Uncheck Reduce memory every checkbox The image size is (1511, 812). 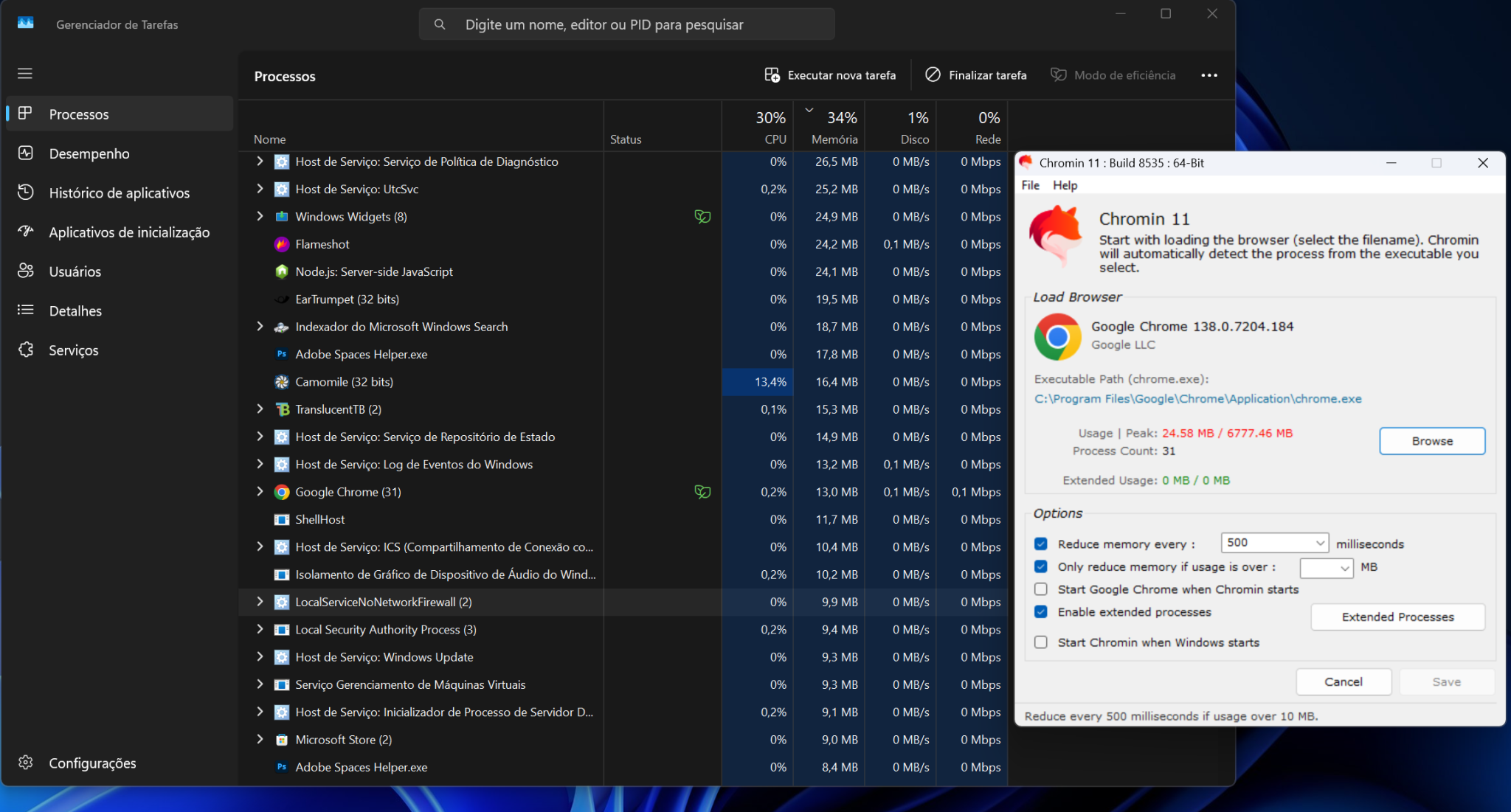coord(1041,544)
